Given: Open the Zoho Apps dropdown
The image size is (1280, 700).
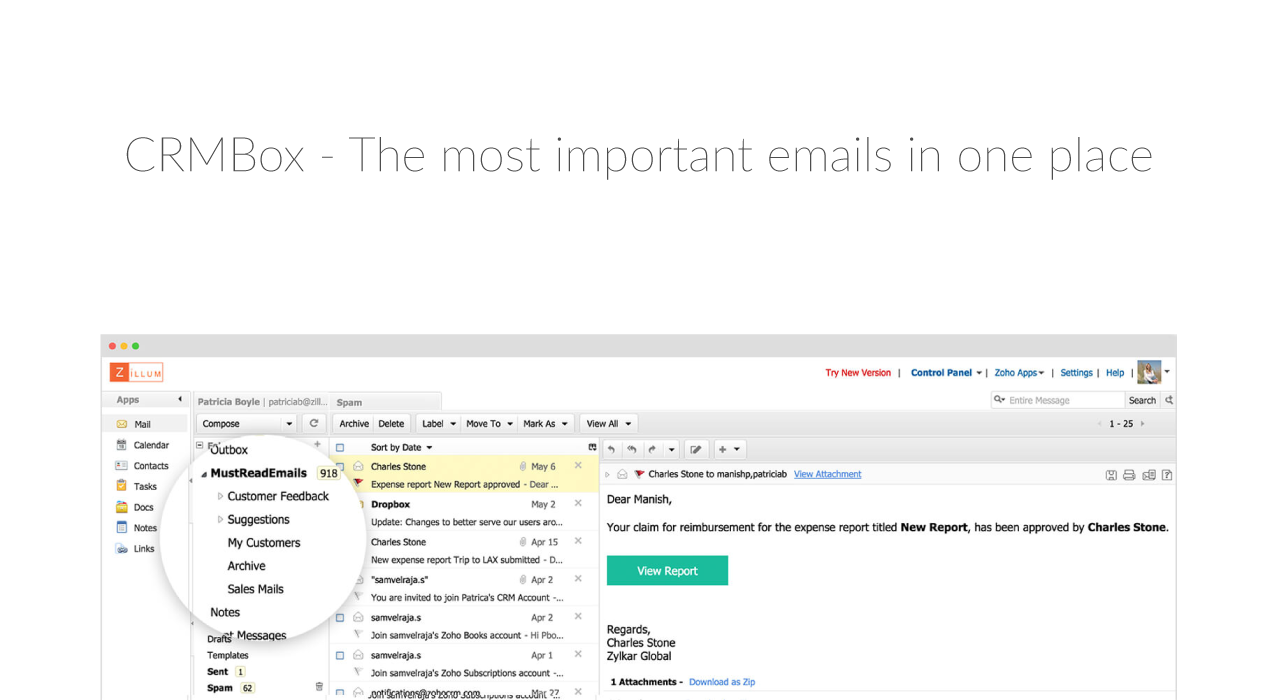Looking at the screenshot, I should coord(1019,373).
